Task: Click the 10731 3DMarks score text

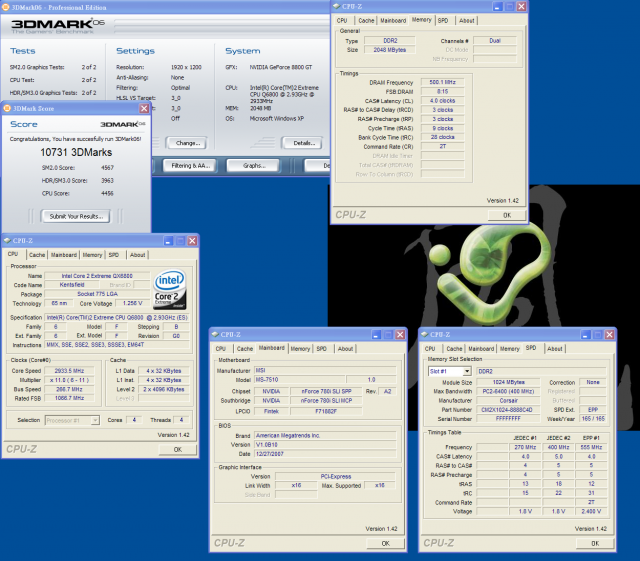Action: coord(76,152)
